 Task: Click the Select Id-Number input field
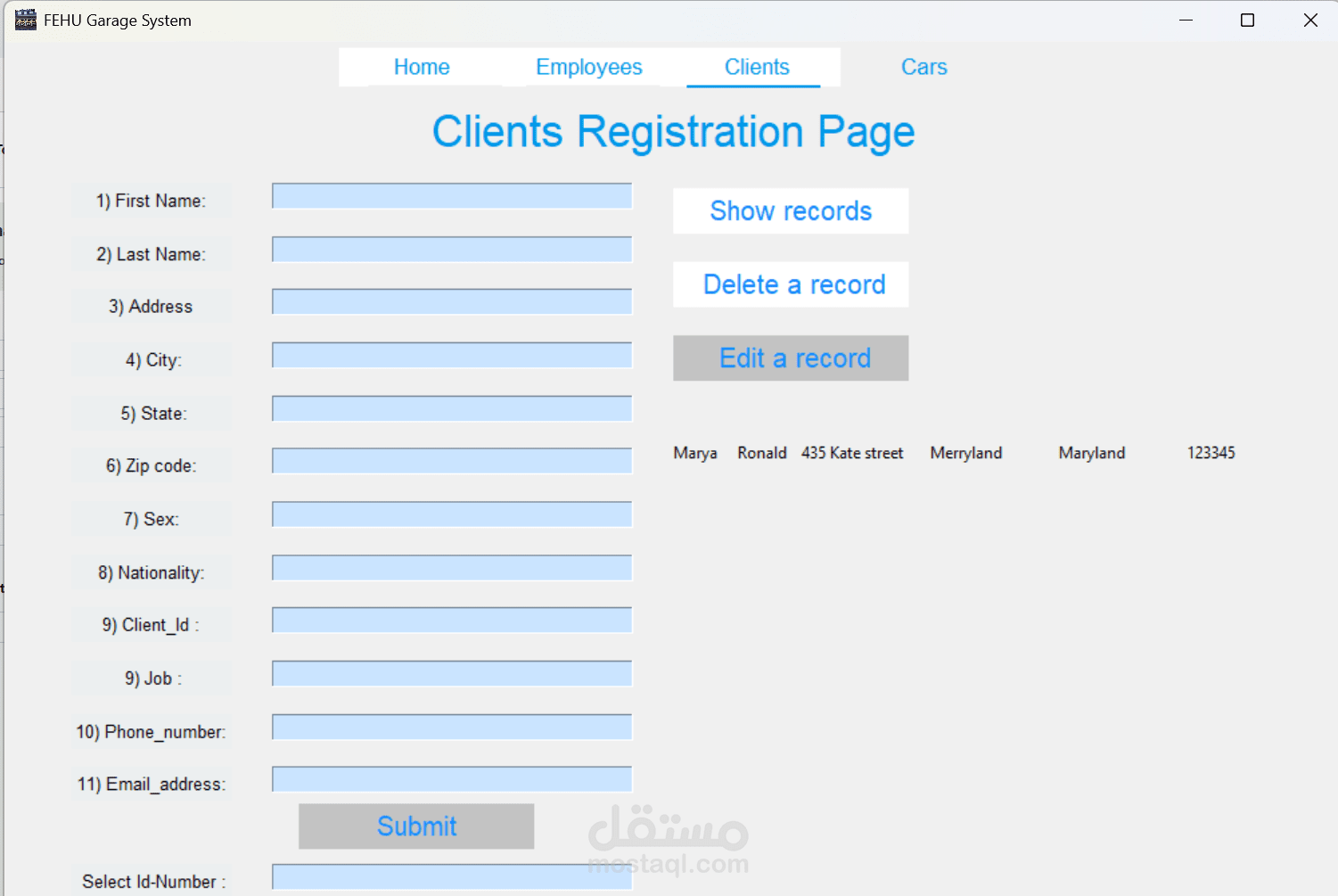[x=452, y=876]
